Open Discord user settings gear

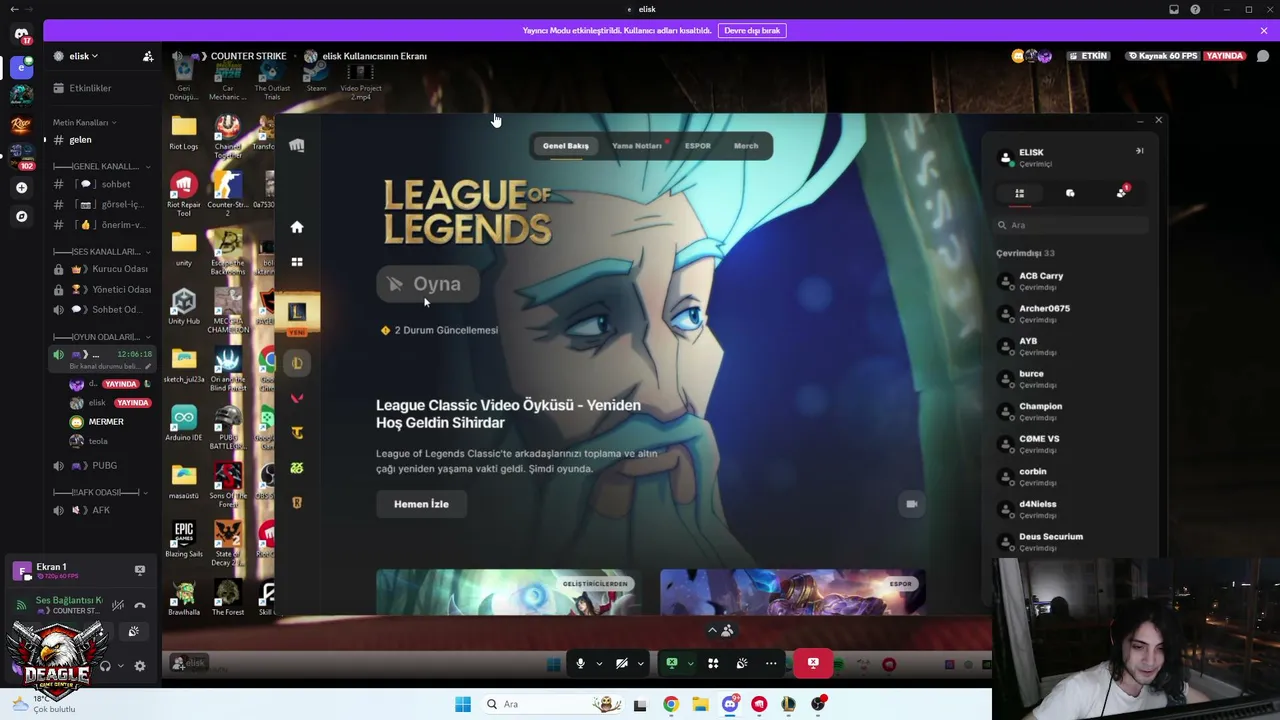[x=140, y=666]
